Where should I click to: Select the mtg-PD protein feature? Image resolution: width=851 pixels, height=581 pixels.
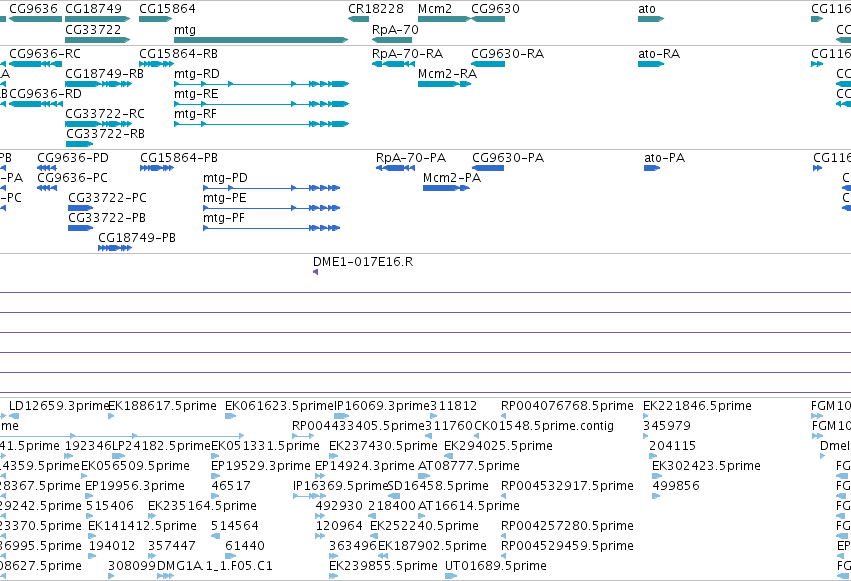click(271, 188)
